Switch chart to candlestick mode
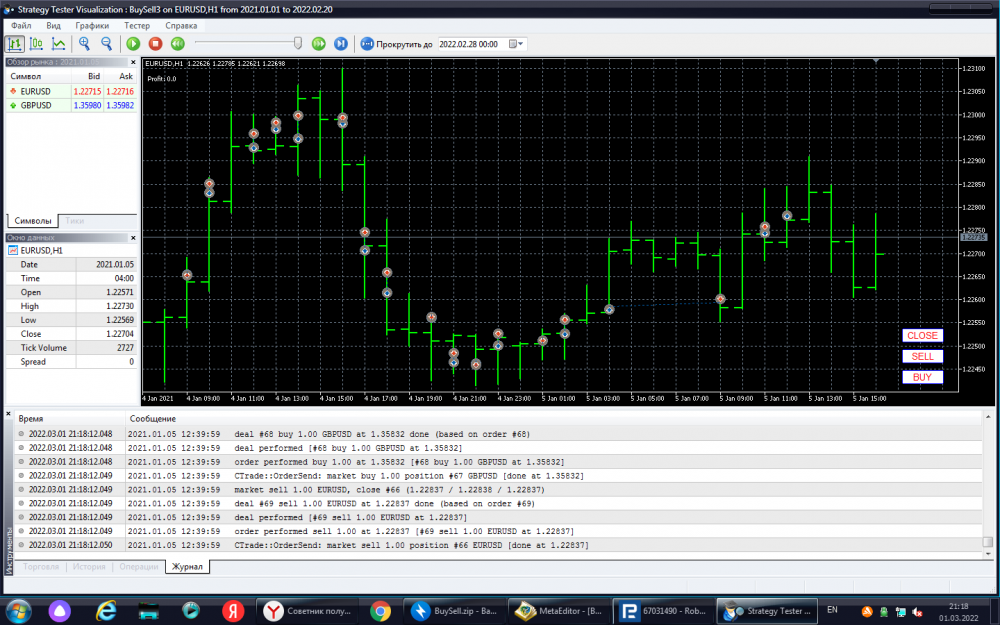This screenshot has width=1000, height=625. pos(37,44)
